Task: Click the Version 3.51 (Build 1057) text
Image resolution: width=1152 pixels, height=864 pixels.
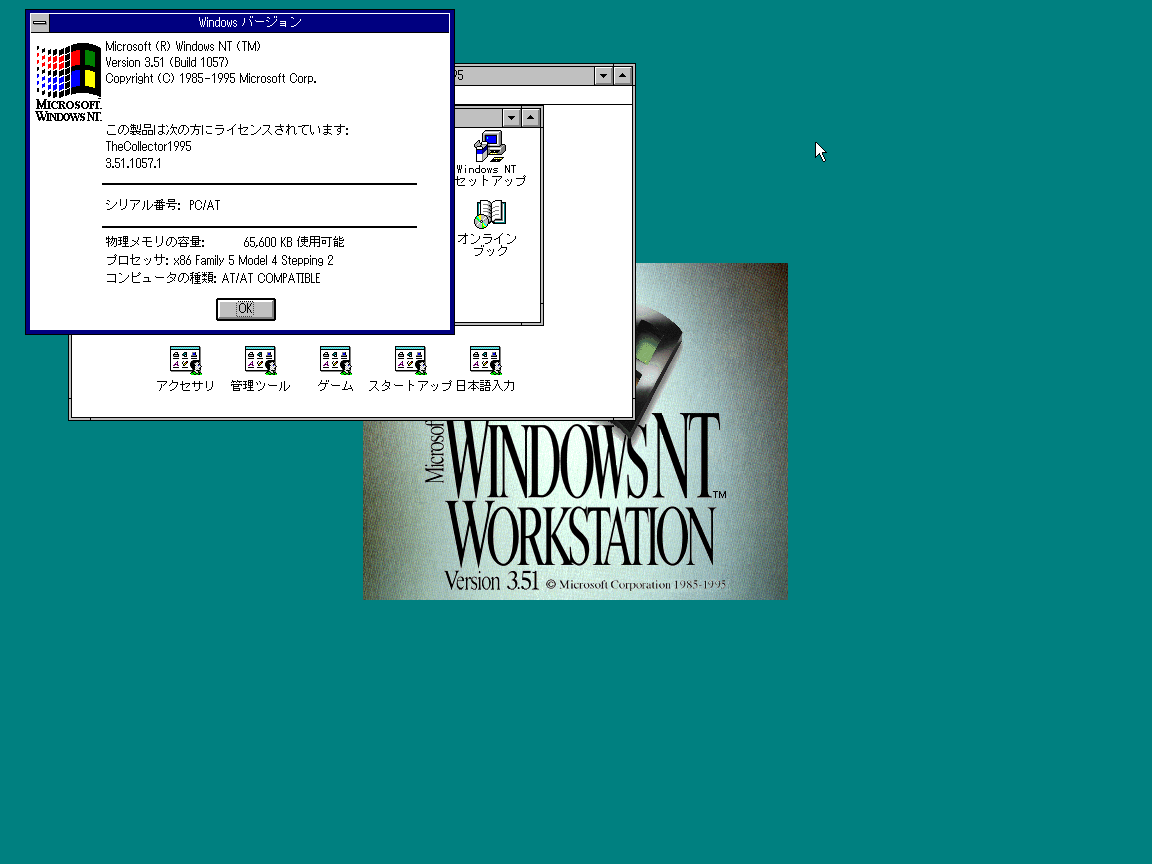Action: point(167,62)
